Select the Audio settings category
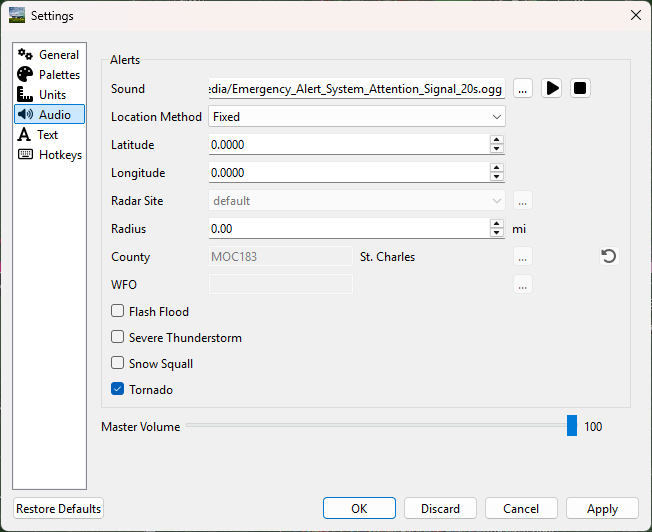 [x=49, y=114]
